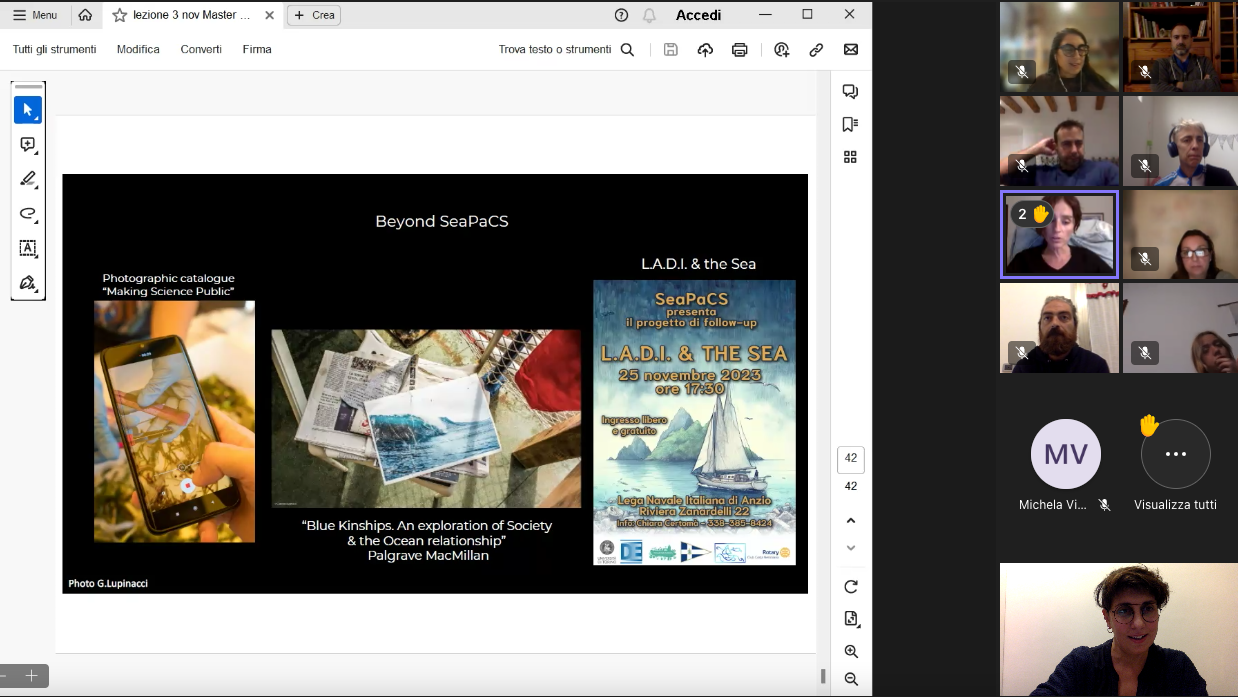Image resolution: width=1238 pixels, height=697 pixels.
Task: Zoom in on the document
Action: [851, 652]
